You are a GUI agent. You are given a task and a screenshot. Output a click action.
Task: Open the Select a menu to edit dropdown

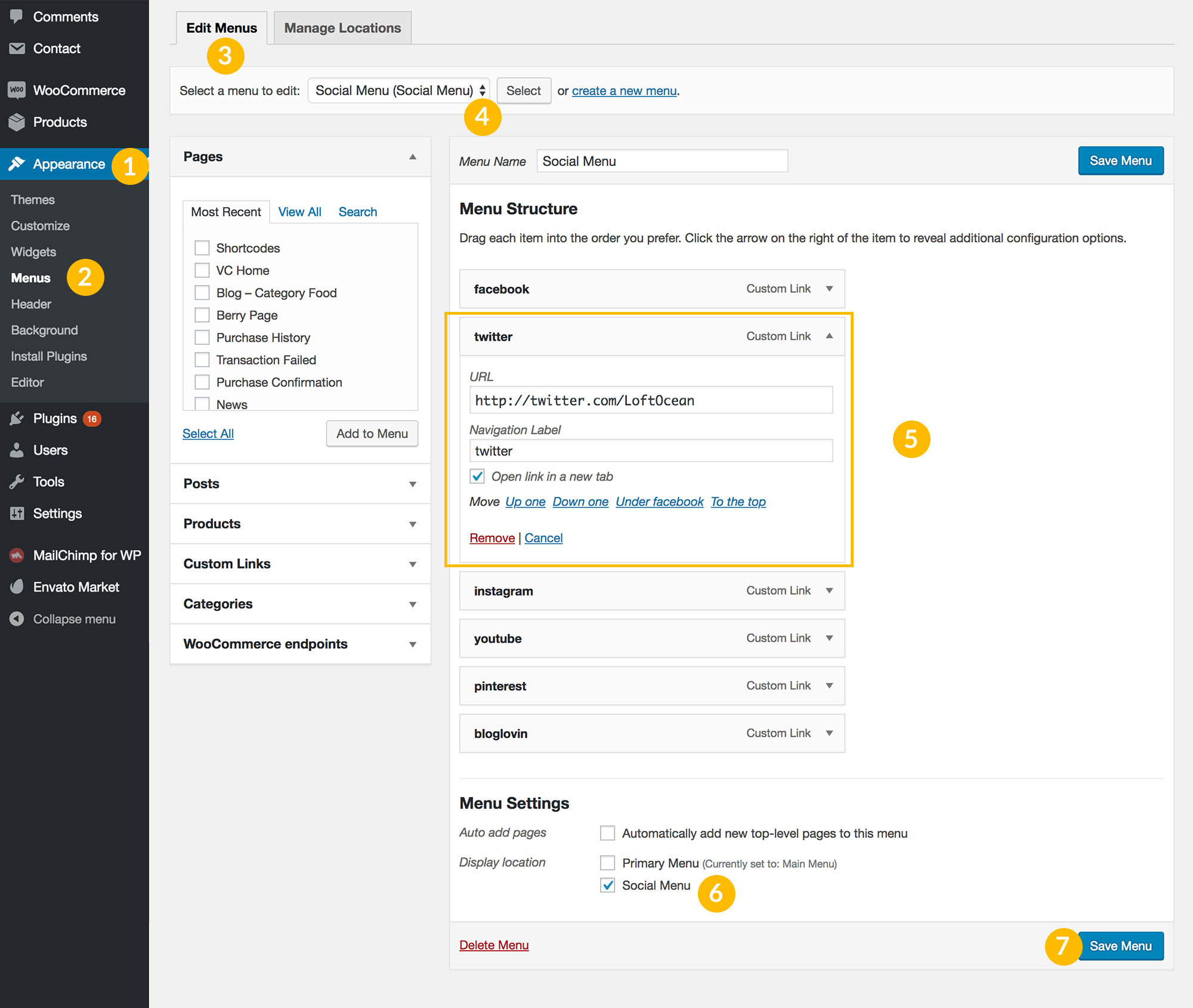(x=398, y=90)
